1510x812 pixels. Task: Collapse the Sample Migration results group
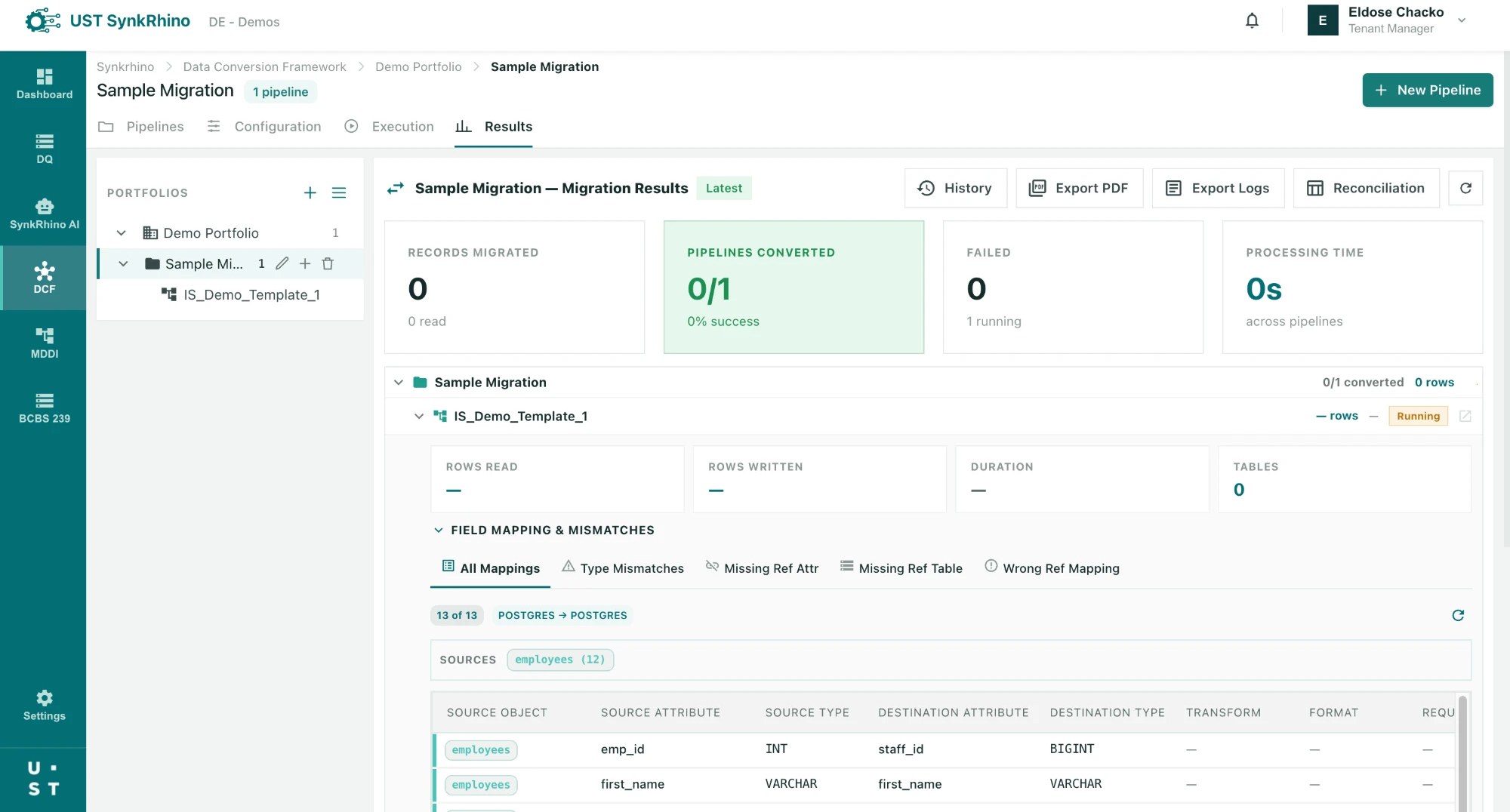coord(399,383)
